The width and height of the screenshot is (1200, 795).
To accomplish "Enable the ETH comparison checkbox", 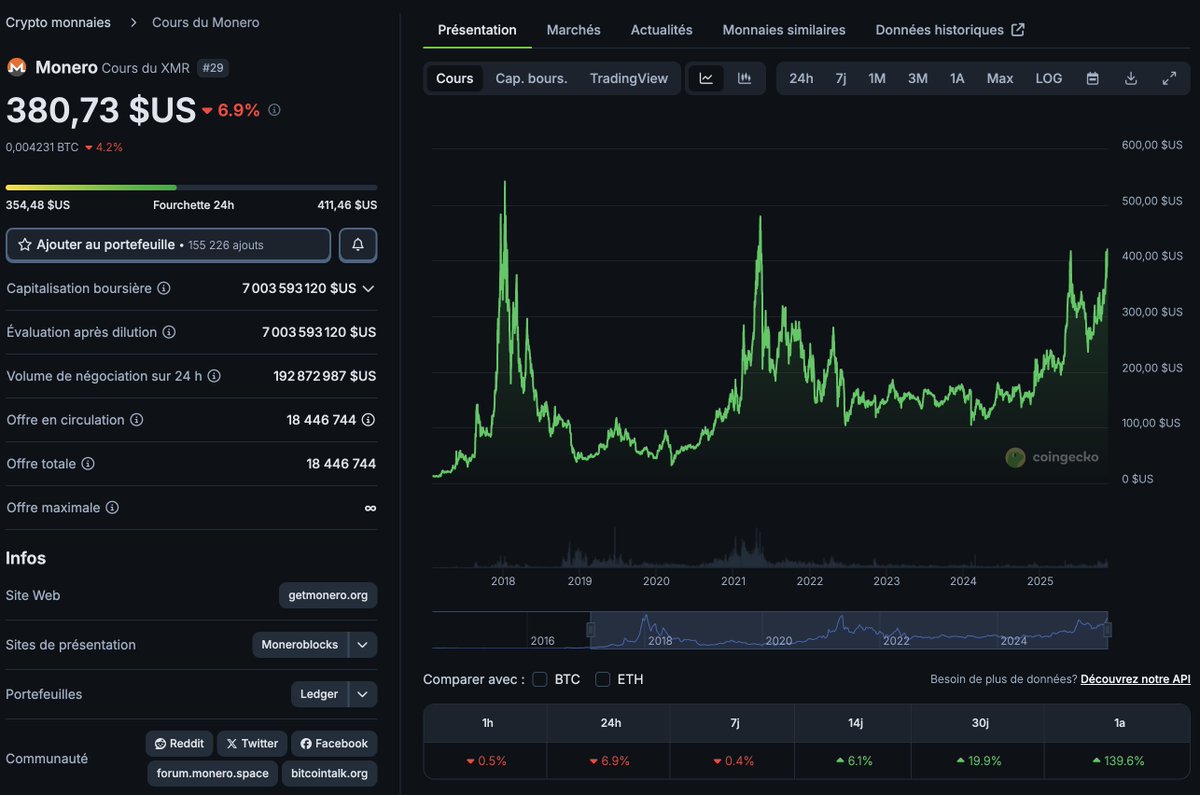I will pyautogui.click(x=603, y=679).
